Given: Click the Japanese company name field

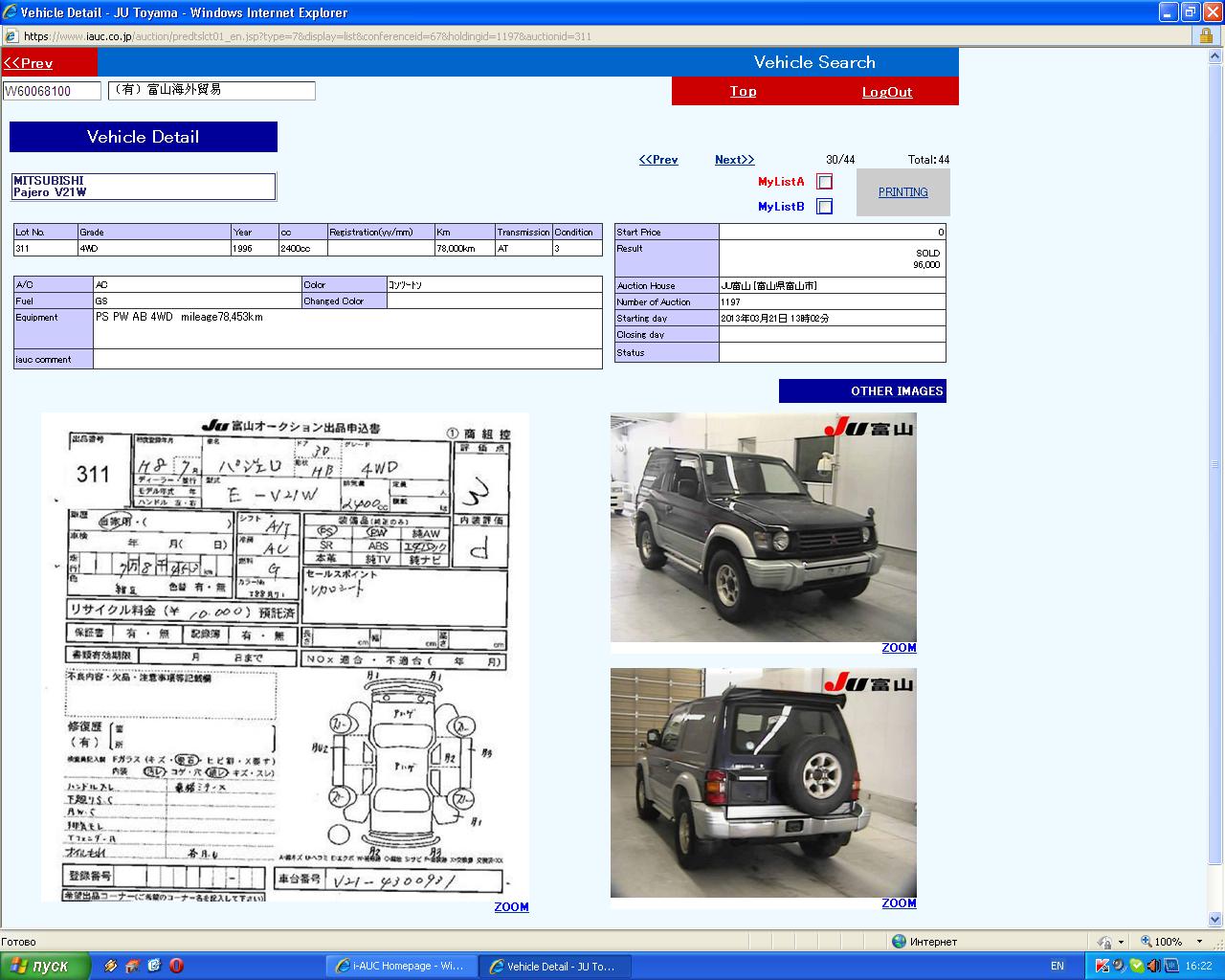Looking at the screenshot, I should (212, 90).
